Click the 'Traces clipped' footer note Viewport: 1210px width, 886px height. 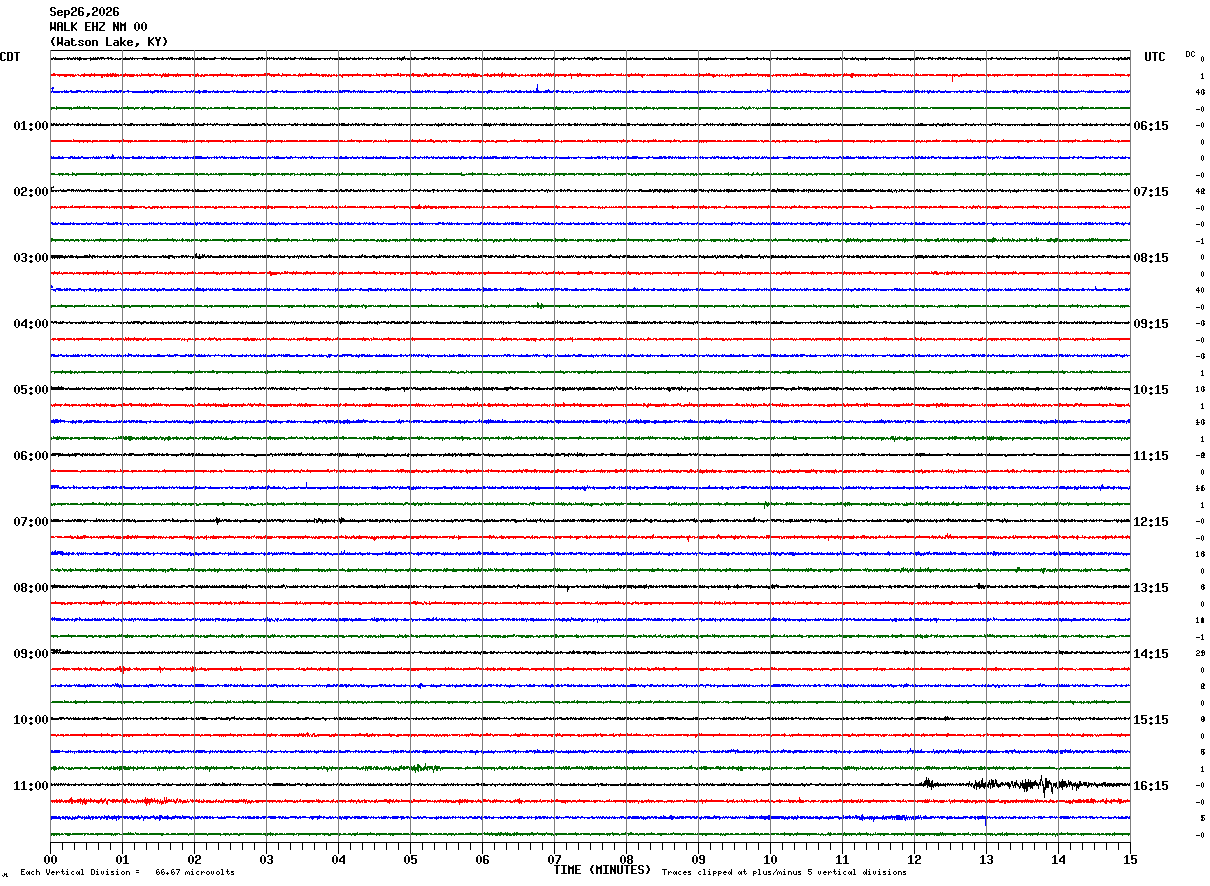click(x=784, y=872)
